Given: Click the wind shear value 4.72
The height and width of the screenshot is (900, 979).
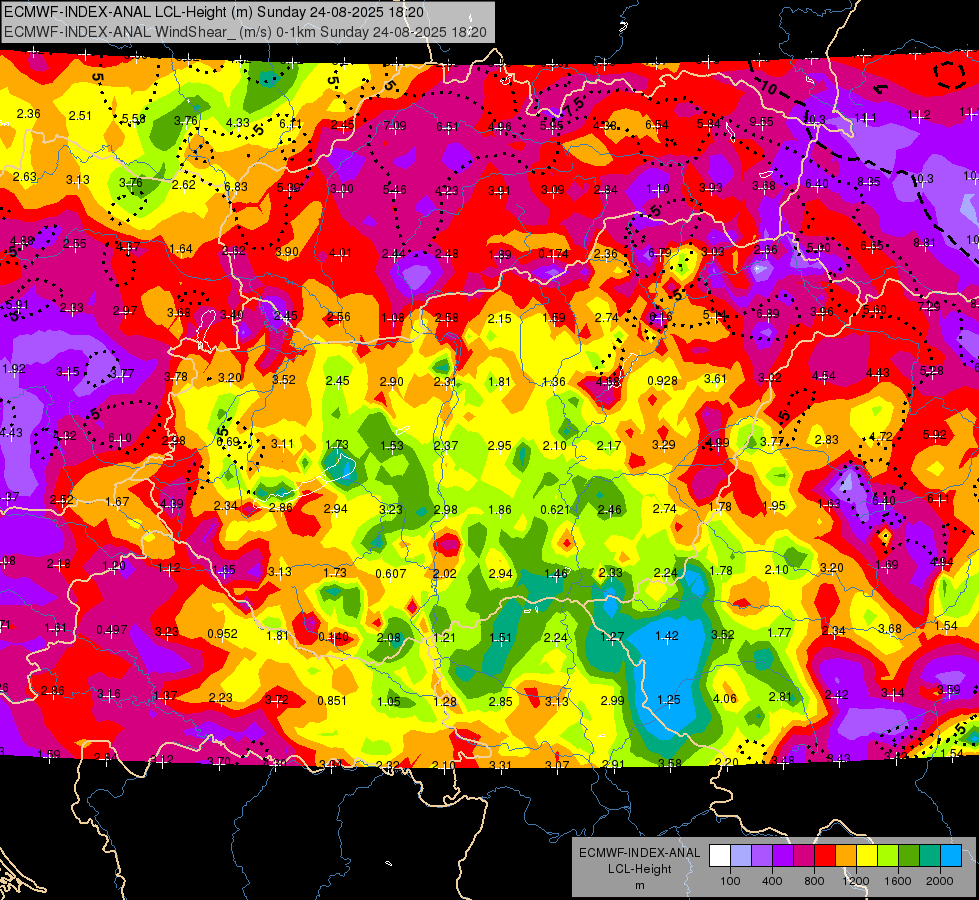Looking at the screenshot, I should (881, 436).
